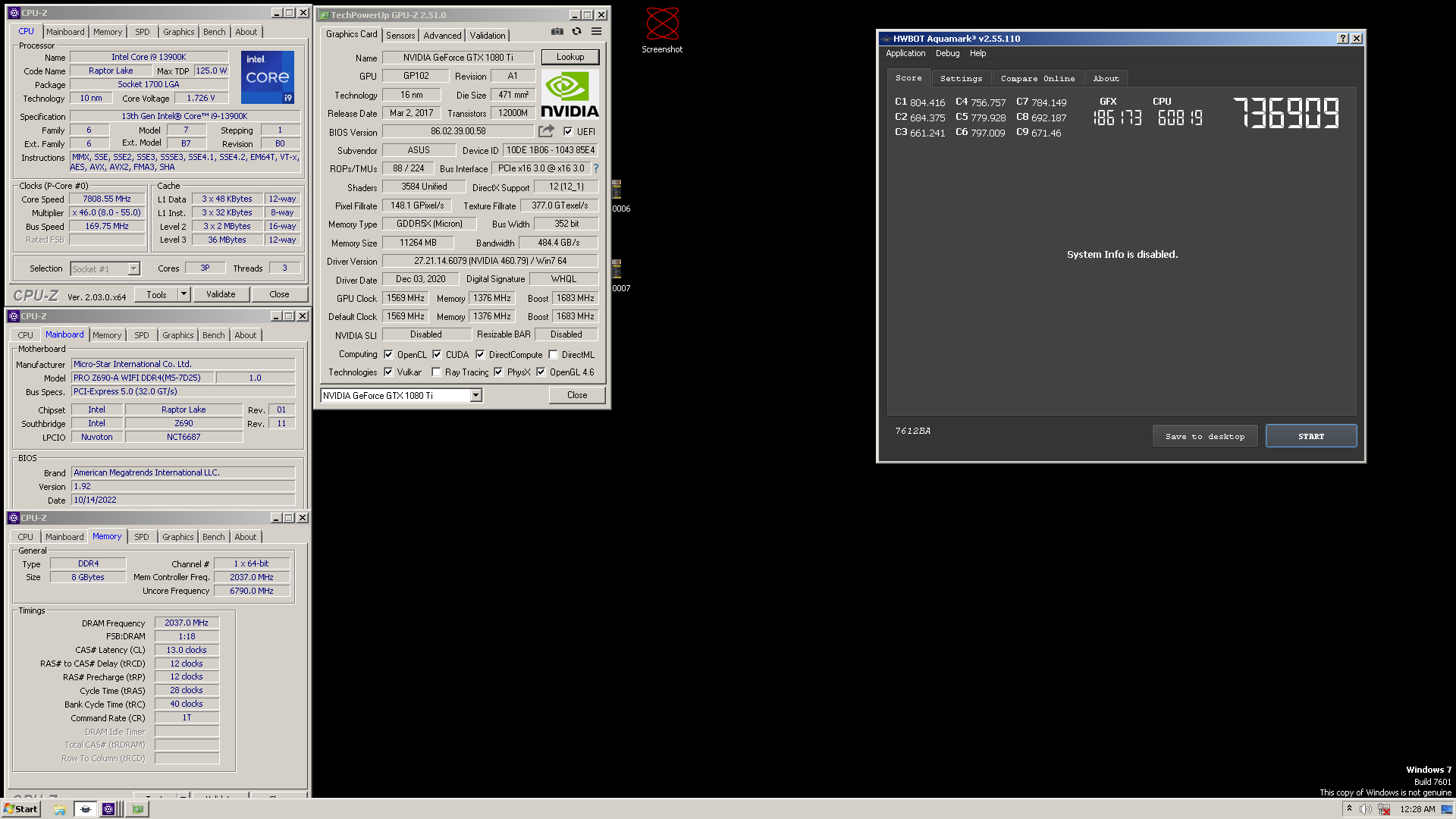
Task: Click the GPU-Z title bar app icon
Action: tap(324, 15)
